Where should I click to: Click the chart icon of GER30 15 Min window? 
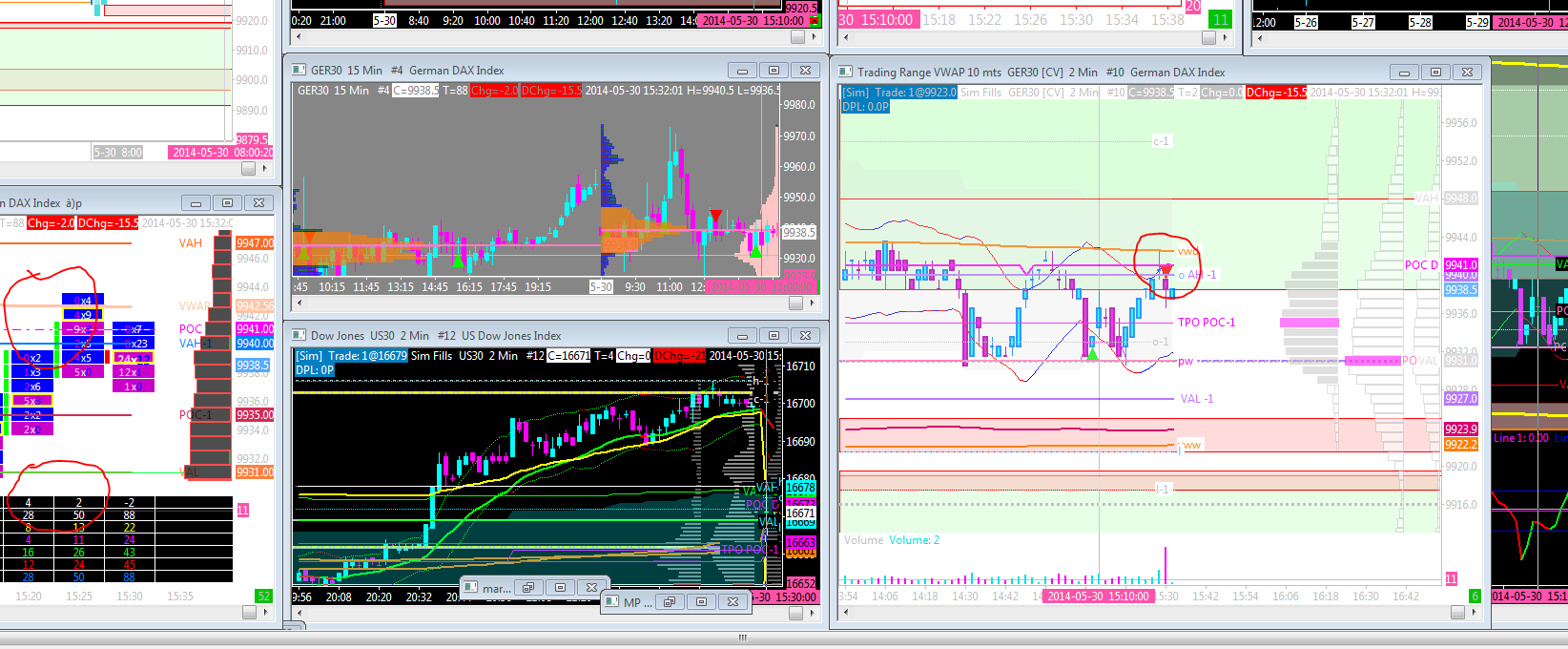[299, 70]
